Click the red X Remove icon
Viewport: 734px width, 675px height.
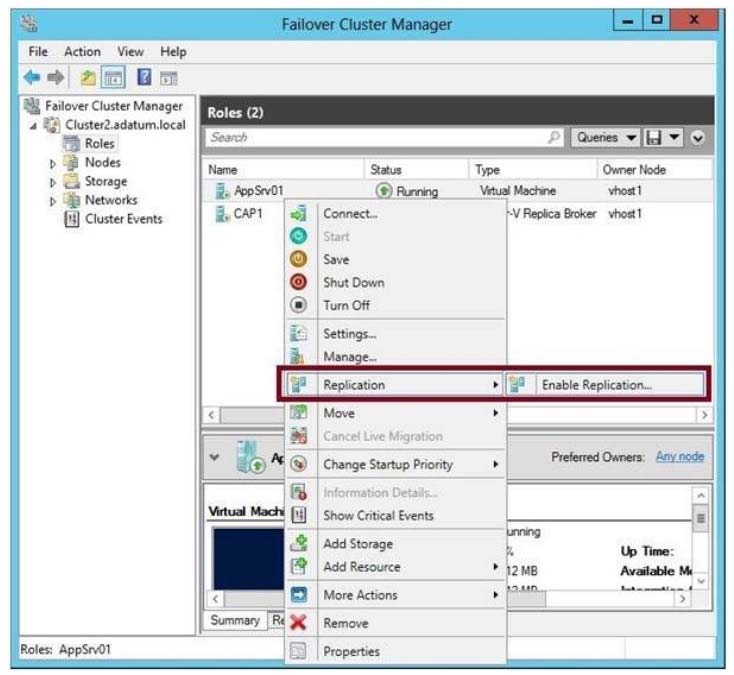298,623
